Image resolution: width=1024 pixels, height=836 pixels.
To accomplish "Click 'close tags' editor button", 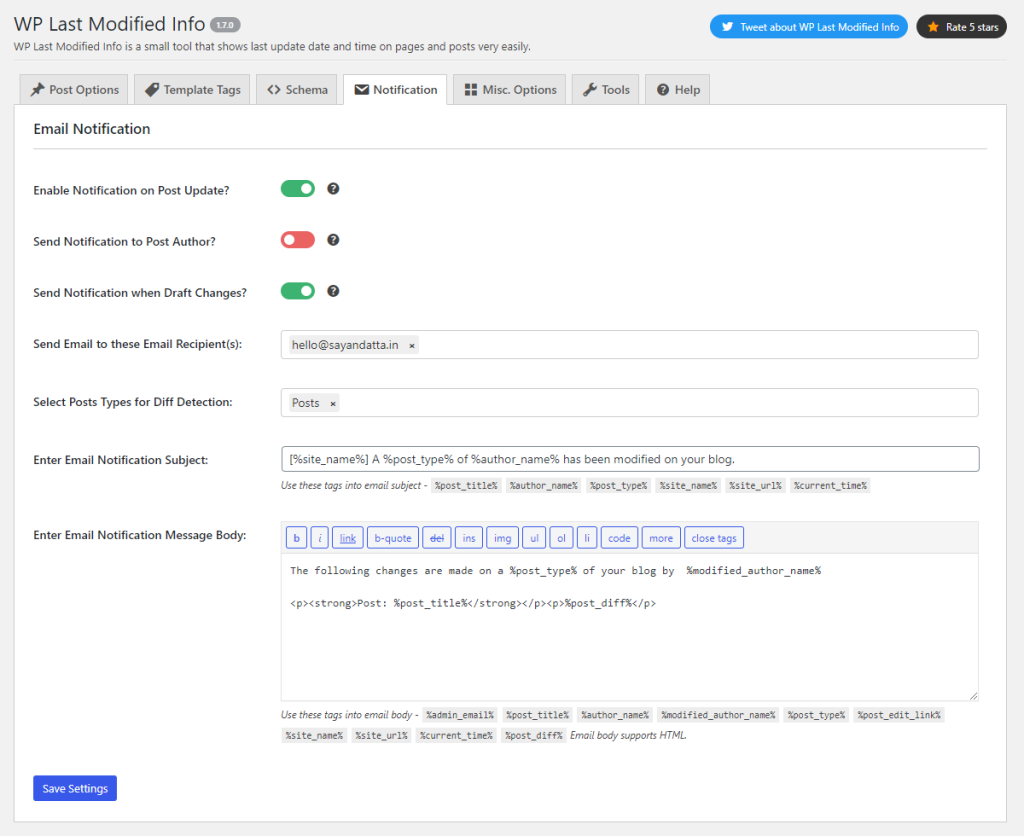I will tap(714, 538).
